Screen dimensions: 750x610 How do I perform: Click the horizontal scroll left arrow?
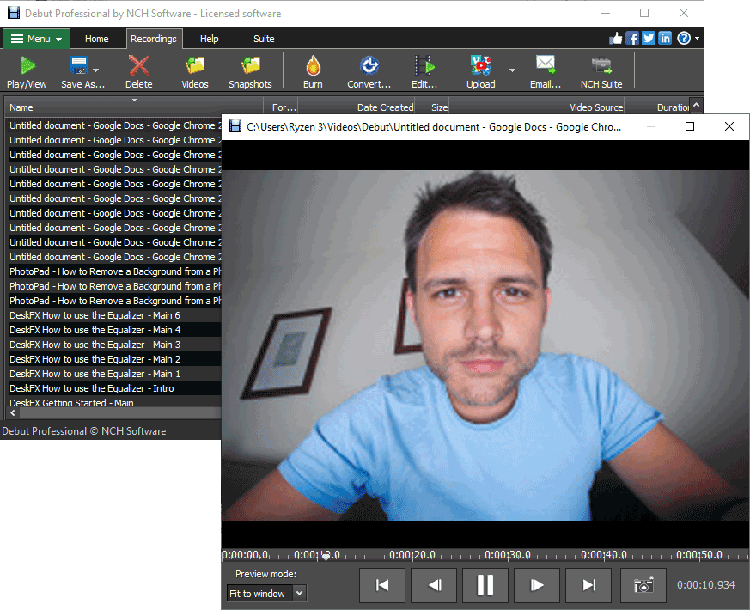coord(13,413)
